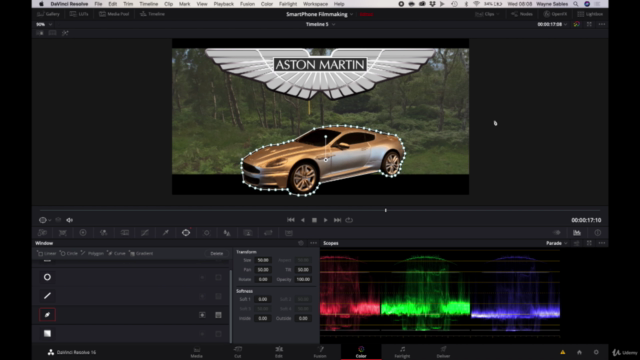Open the Tracker palette
Image resolution: width=640 pixels, height=360 pixels.
[207, 233]
